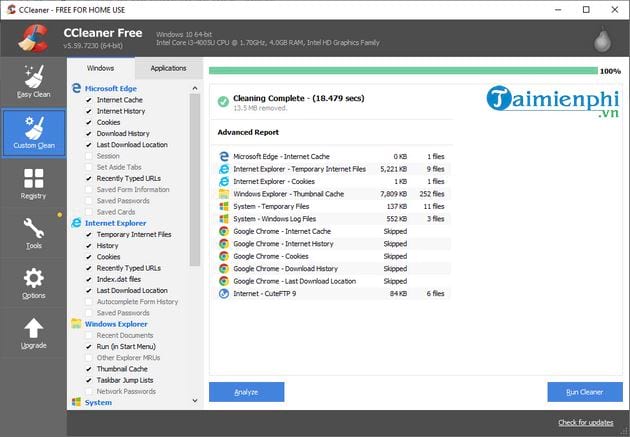
Task: Select the Microsoft Edge category heading
Action: (110, 88)
